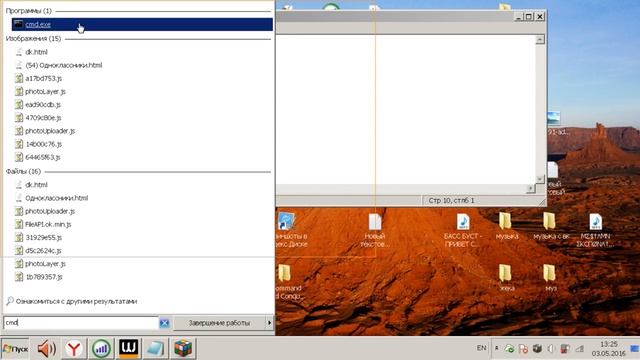Open photoLayer.js under the Файлы section
Screen dimensions: 640x360
[45, 264]
